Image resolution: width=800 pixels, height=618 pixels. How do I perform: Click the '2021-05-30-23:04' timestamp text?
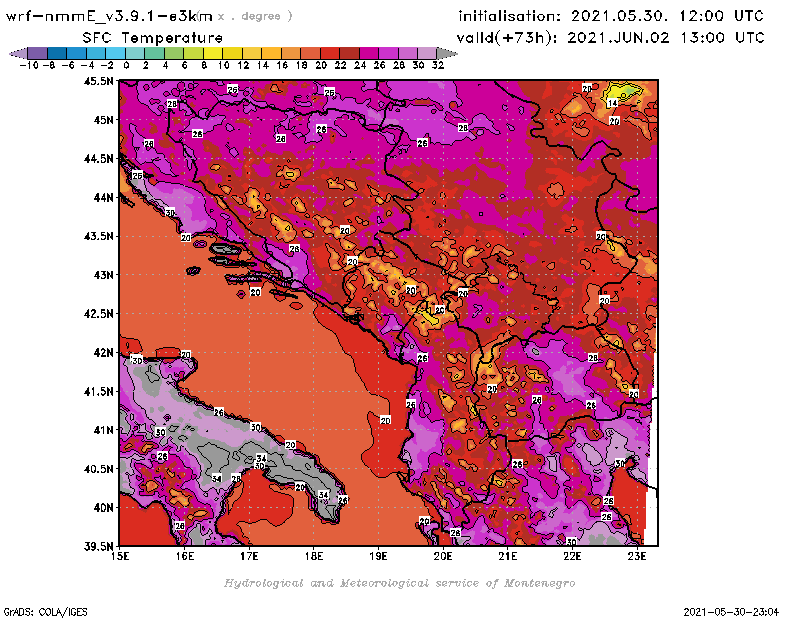[x=731, y=612]
